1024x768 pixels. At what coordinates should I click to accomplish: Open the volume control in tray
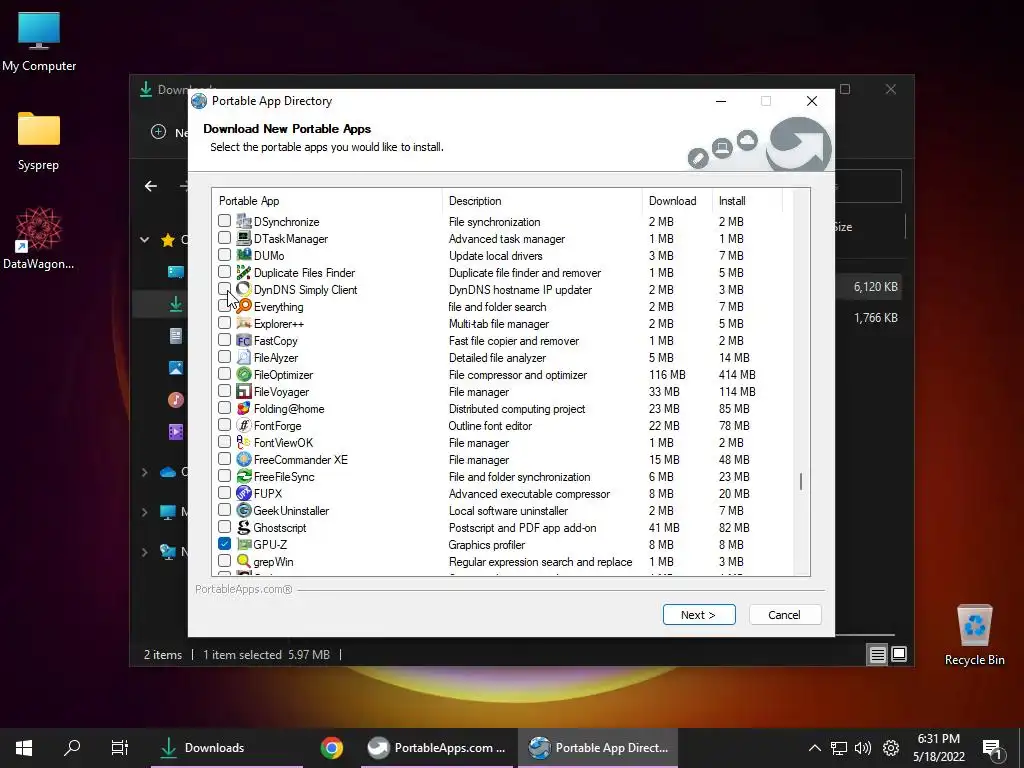click(863, 748)
